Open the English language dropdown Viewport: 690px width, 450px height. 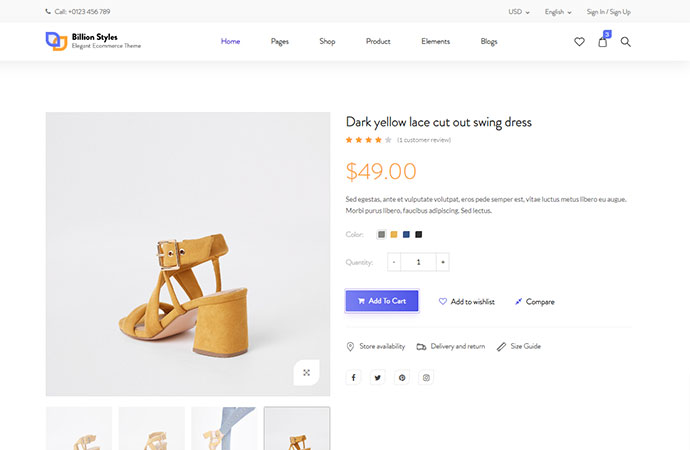click(x=558, y=12)
